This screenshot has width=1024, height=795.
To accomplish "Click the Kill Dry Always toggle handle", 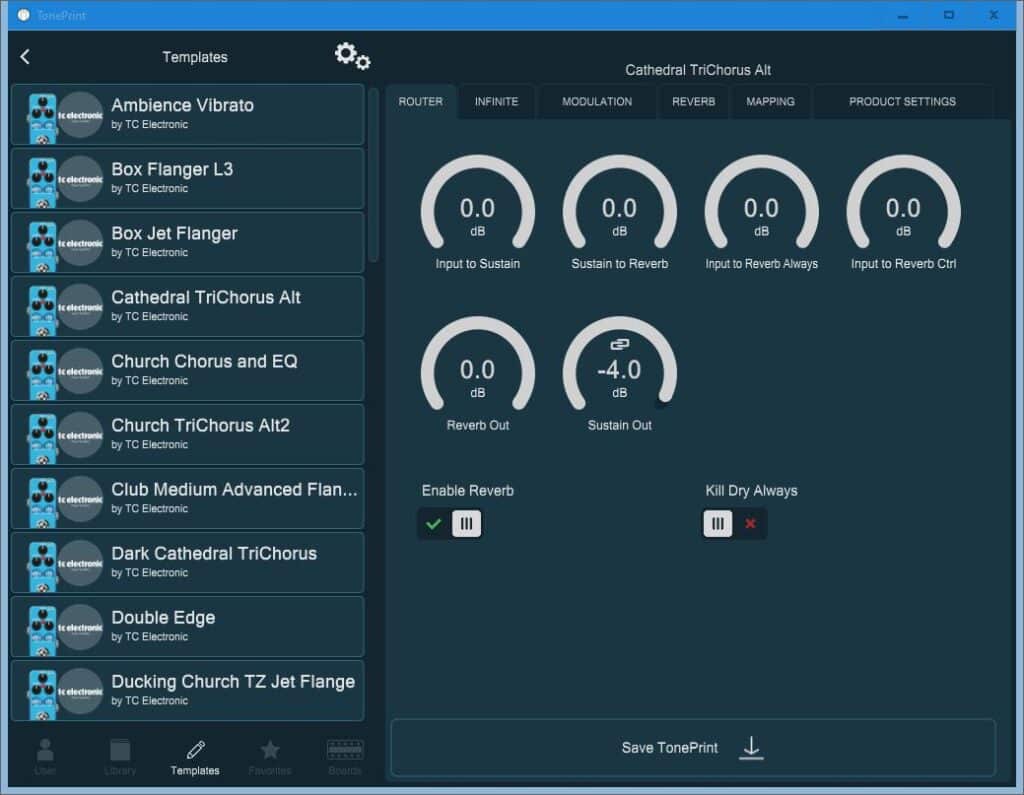I will coord(718,524).
